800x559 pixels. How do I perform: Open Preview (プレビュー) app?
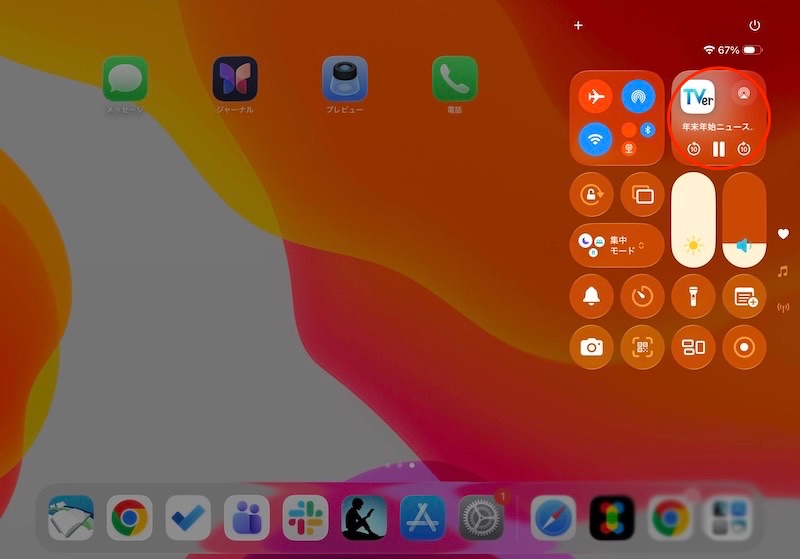pos(345,79)
